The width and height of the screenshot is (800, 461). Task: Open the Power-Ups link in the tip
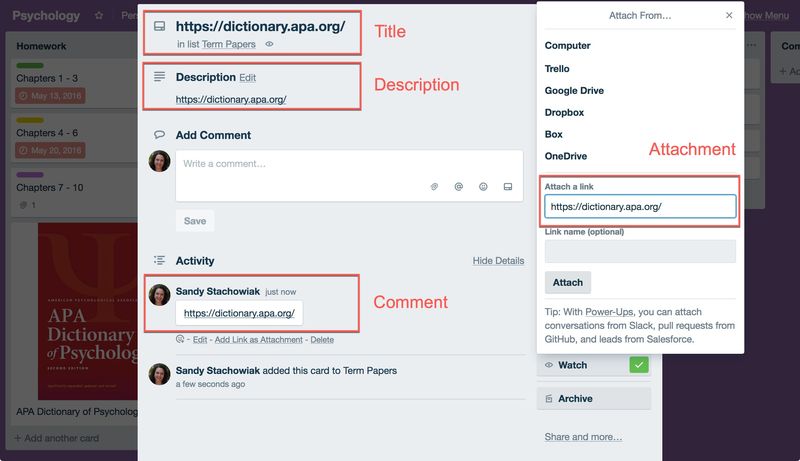609,312
